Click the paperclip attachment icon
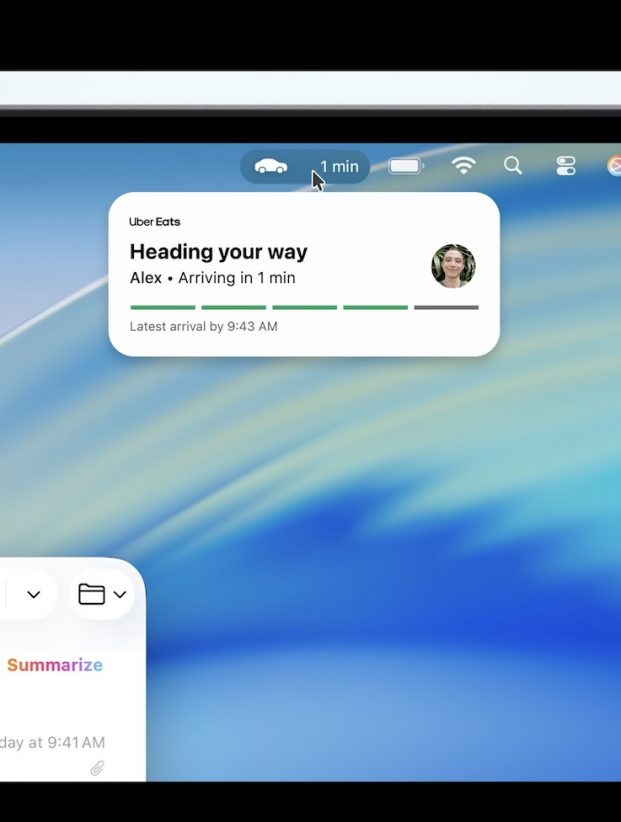The image size is (621, 822). click(x=97, y=768)
